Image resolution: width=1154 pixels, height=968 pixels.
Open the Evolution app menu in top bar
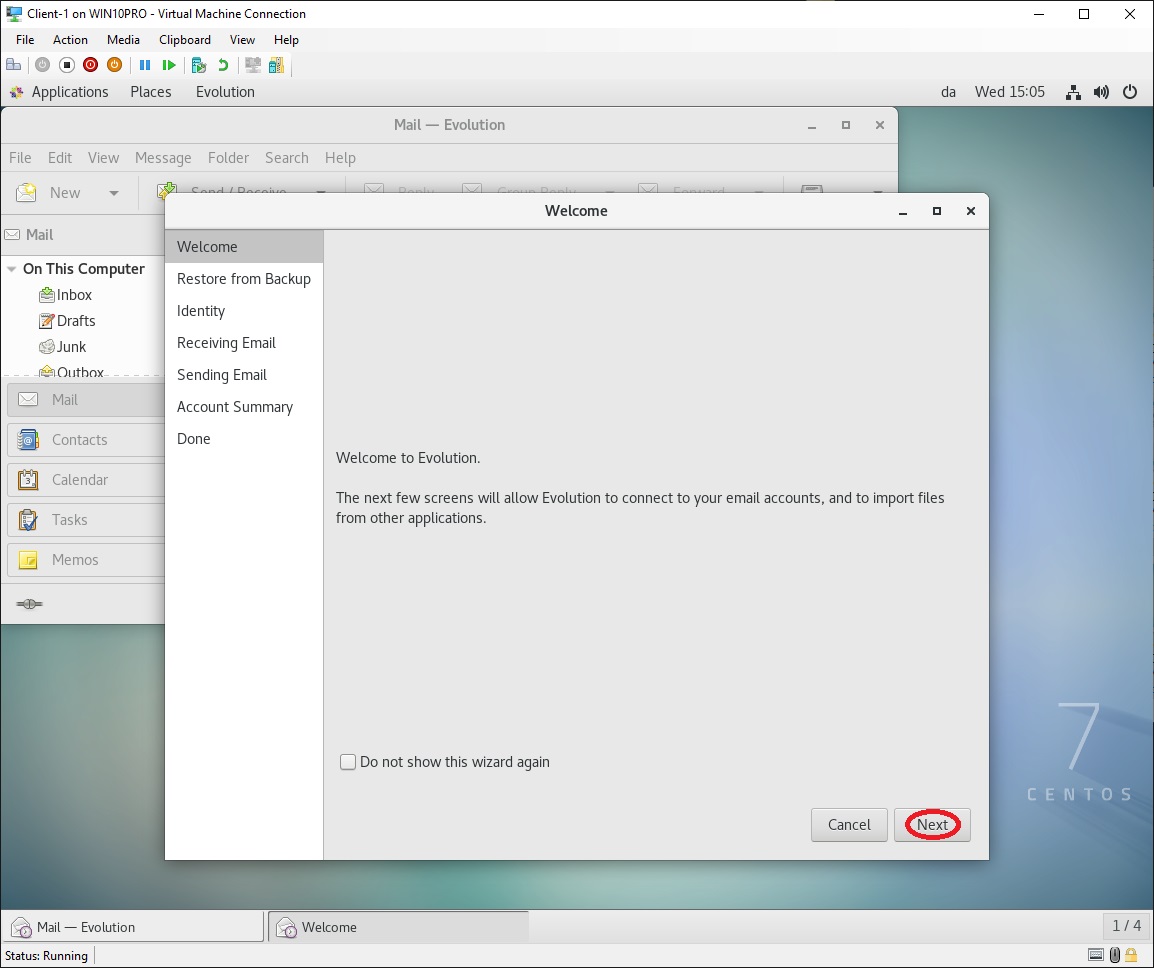click(225, 92)
